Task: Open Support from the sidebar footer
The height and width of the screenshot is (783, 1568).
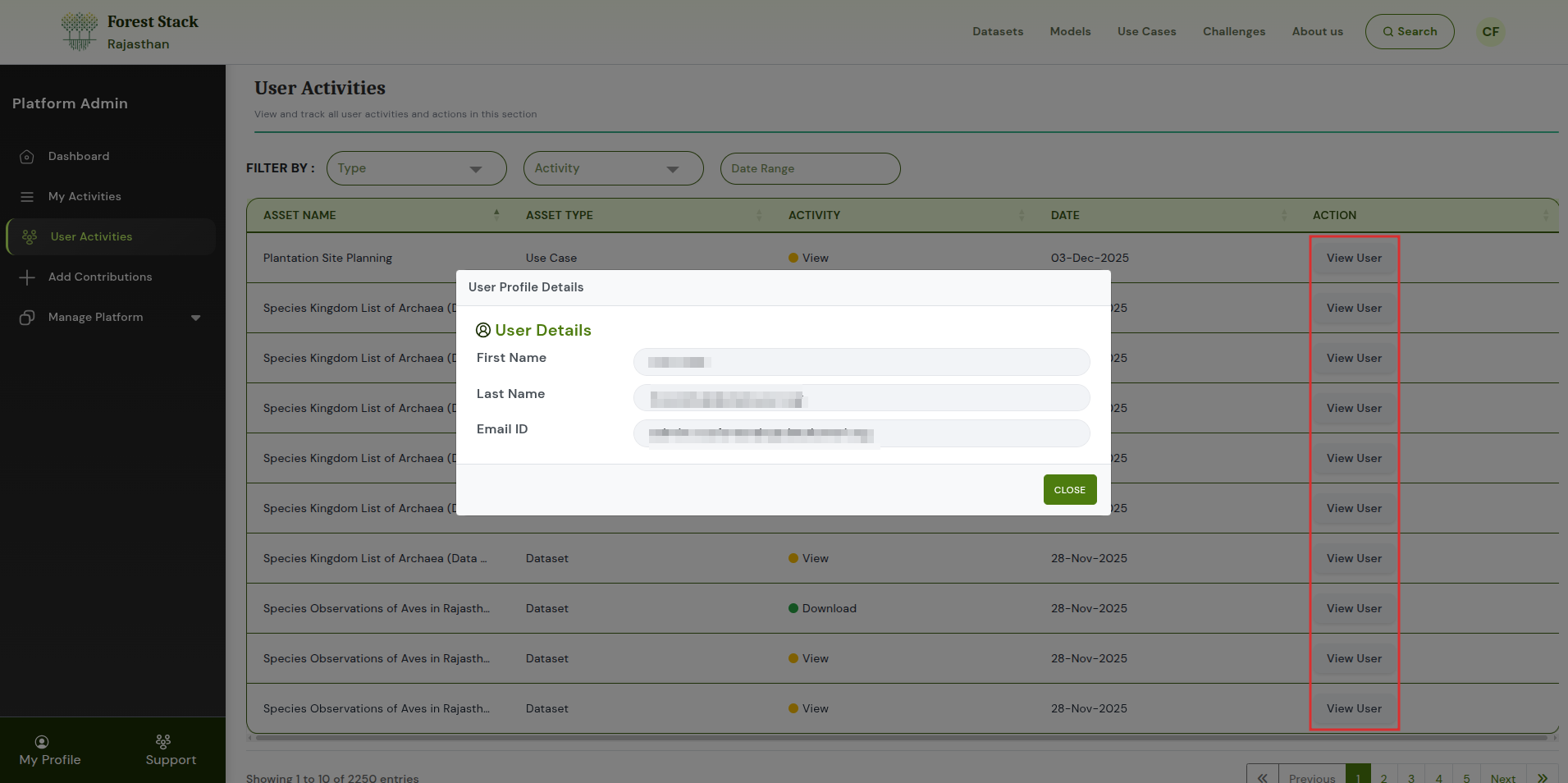Action: coord(171,751)
